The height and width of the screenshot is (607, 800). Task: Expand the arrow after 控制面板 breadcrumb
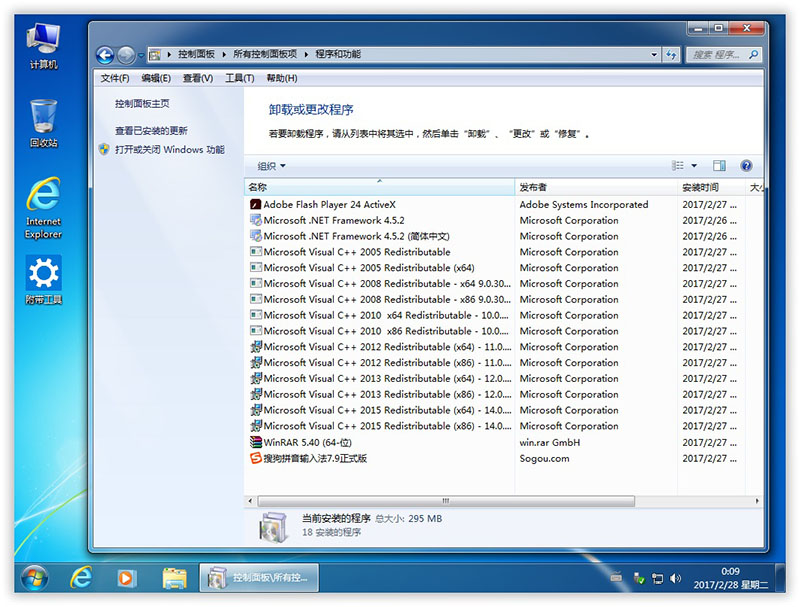point(224,55)
